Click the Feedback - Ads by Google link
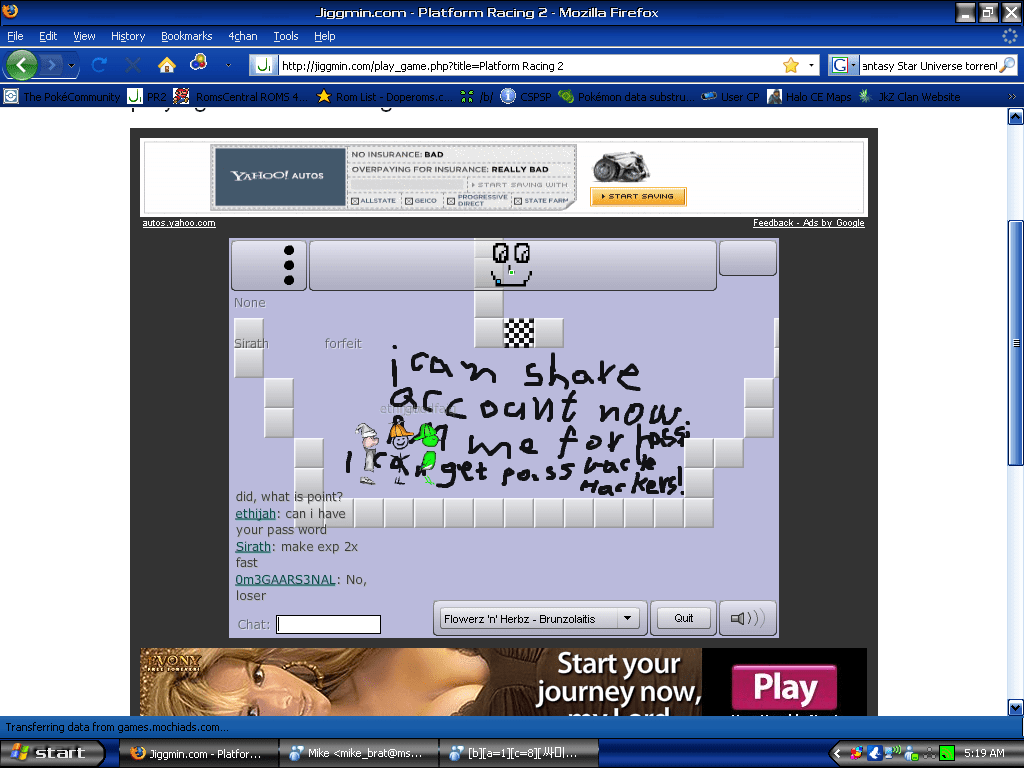 click(x=808, y=223)
